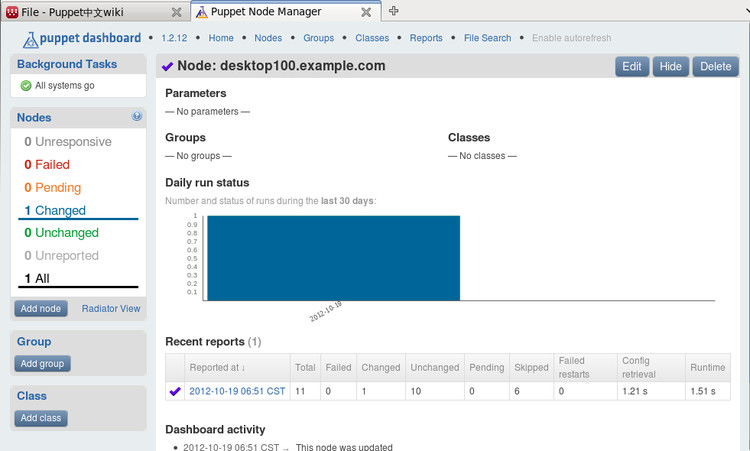This screenshot has height=451, width=750.
Task: Open report 2012-10-19 06:51 CST
Action: point(237,391)
